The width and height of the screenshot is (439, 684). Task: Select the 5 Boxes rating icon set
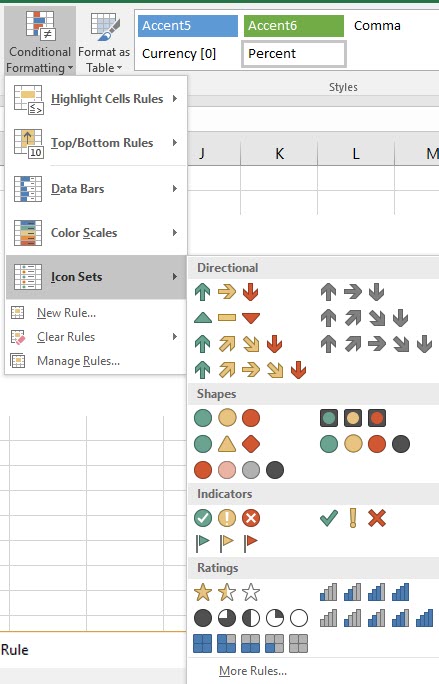coord(251,643)
